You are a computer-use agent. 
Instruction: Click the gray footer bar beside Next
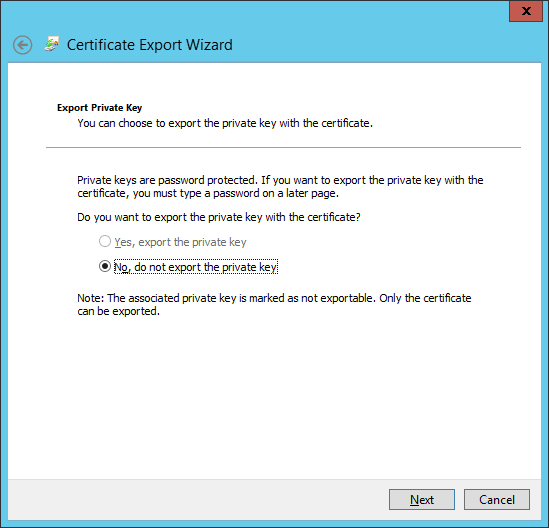[x=196, y=499]
